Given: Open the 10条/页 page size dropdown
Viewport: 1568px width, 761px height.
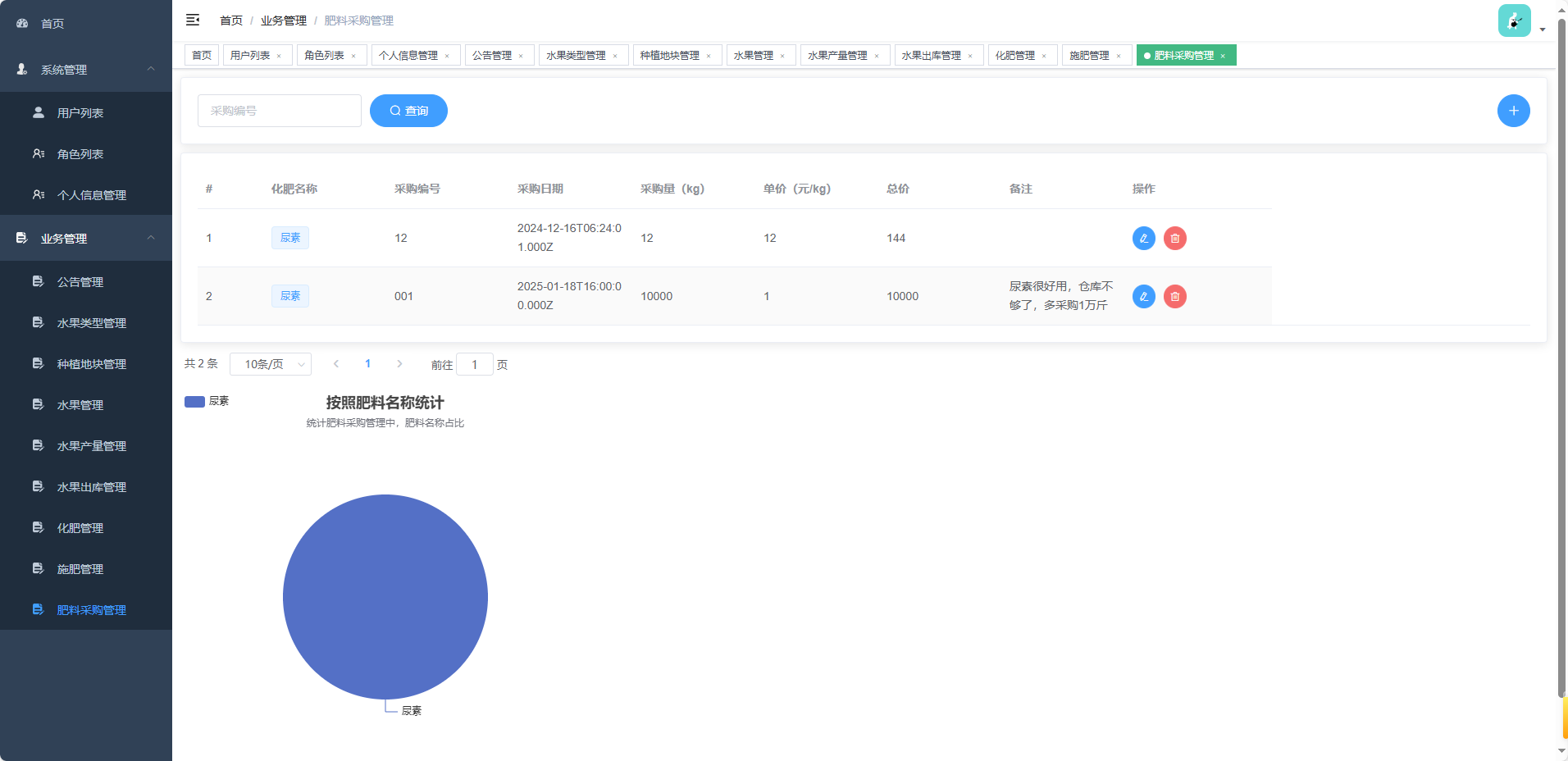Looking at the screenshot, I should [x=270, y=363].
